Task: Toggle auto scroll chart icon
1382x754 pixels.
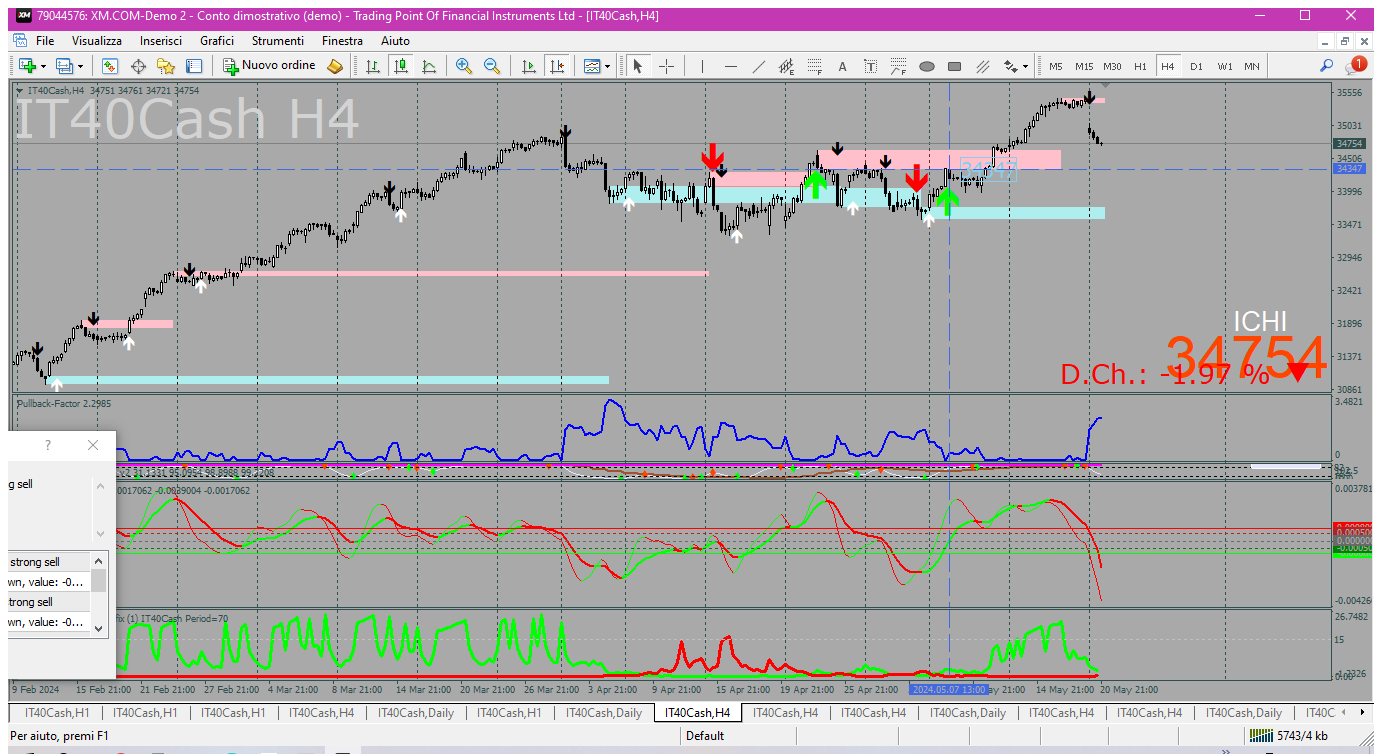Action: tap(529, 66)
